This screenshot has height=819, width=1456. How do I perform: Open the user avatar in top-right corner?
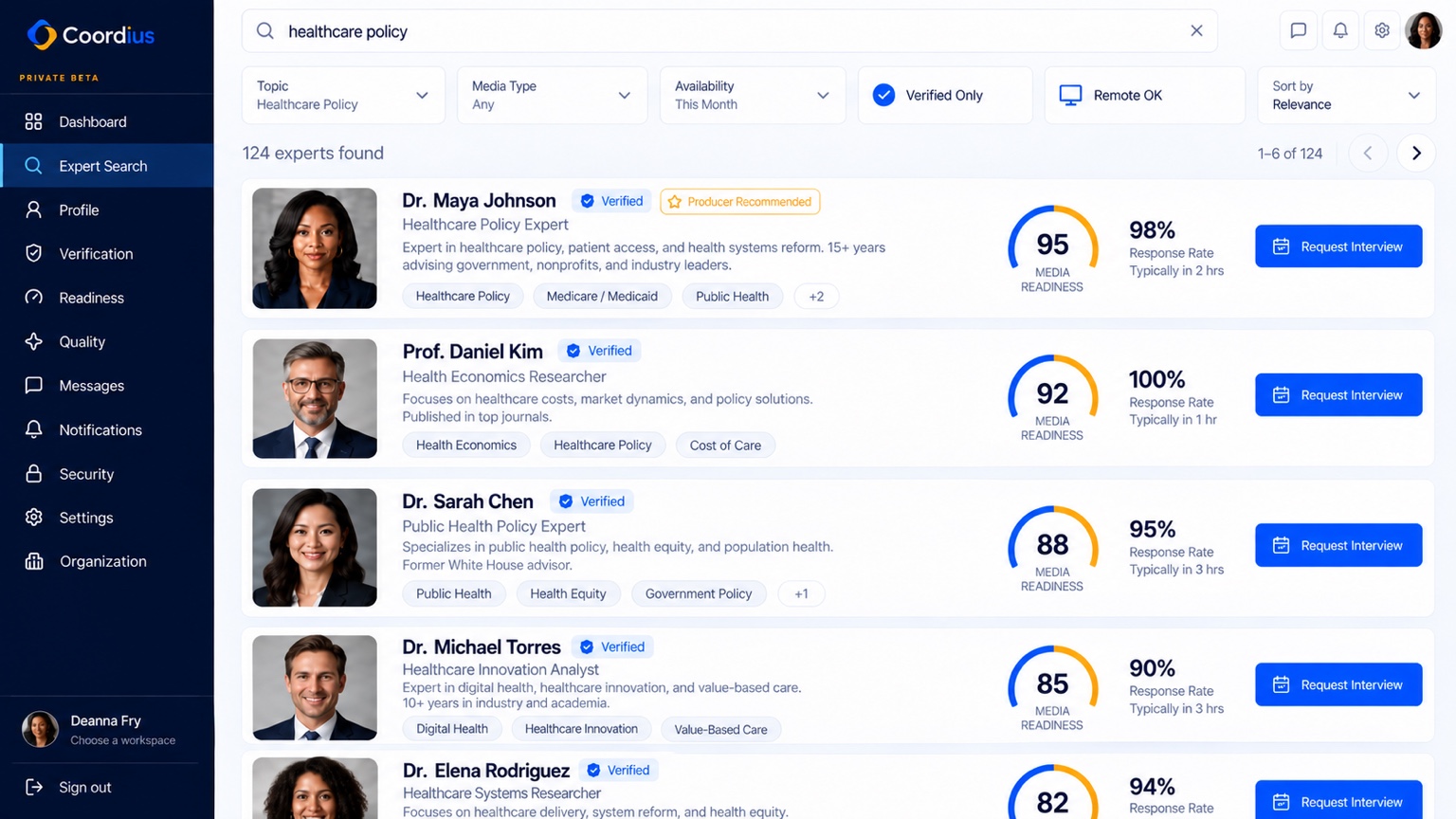[1423, 30]
